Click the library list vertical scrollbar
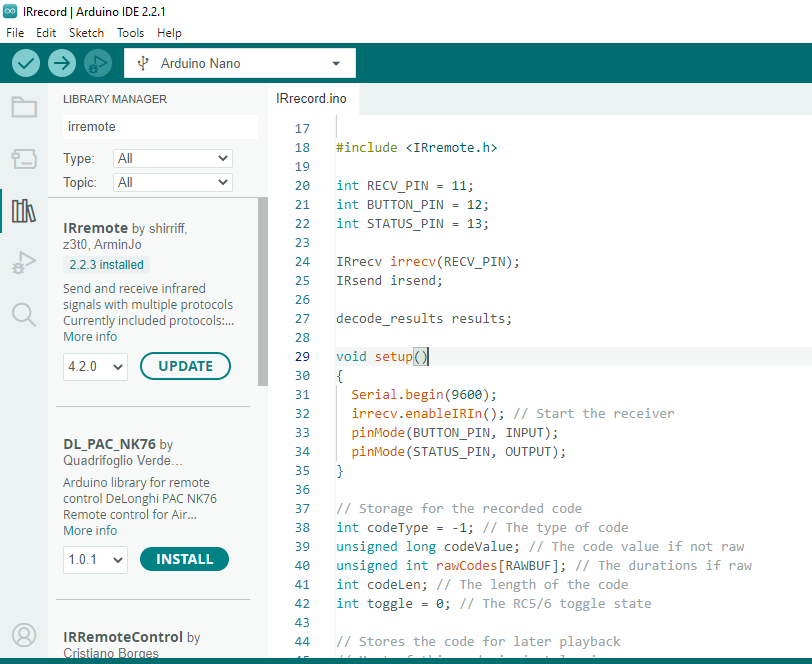812x664 pixels. tap(263, 292)
